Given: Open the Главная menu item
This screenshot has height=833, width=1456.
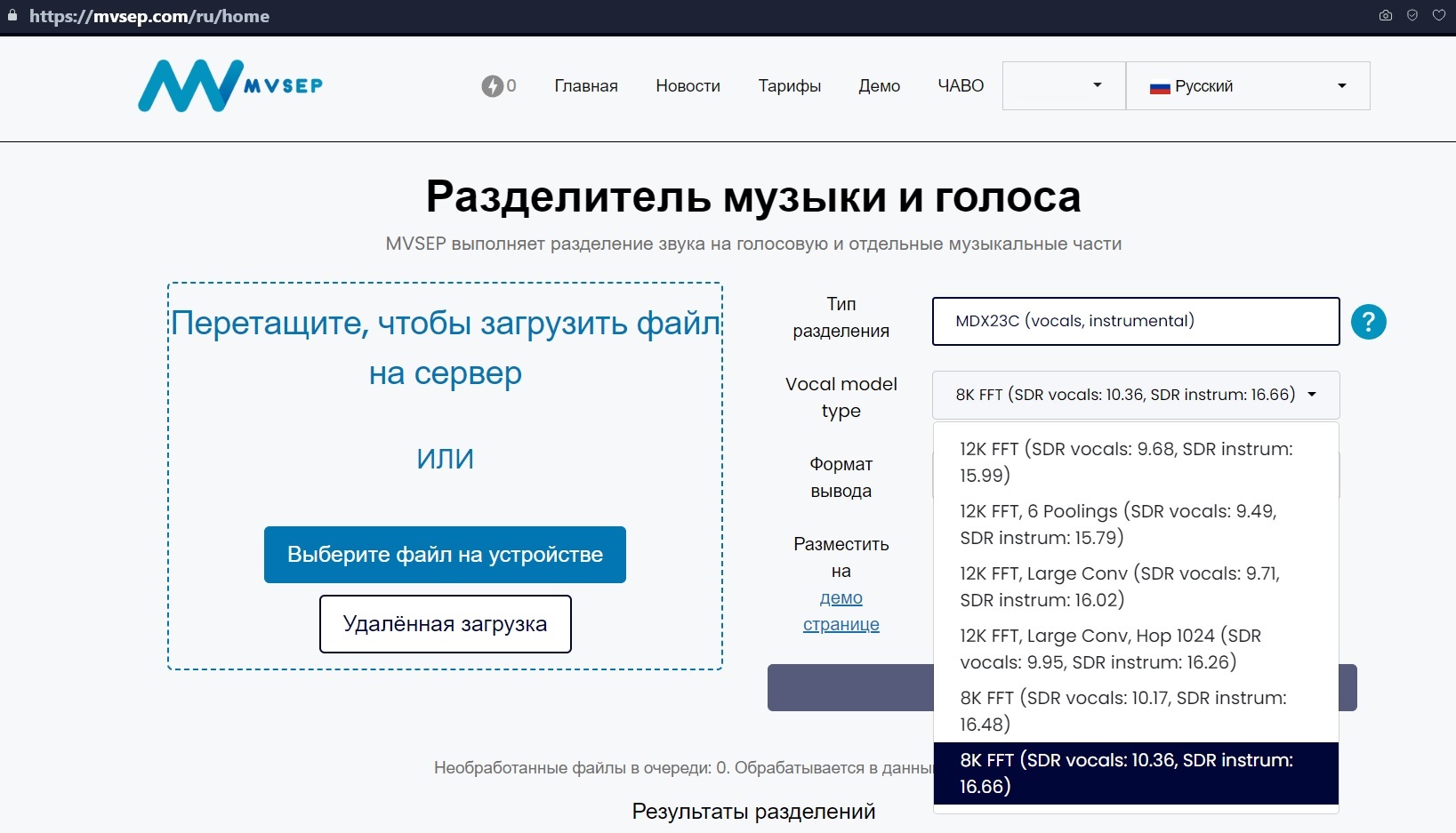Looking at the screenshot, I should tap(585, 86).
